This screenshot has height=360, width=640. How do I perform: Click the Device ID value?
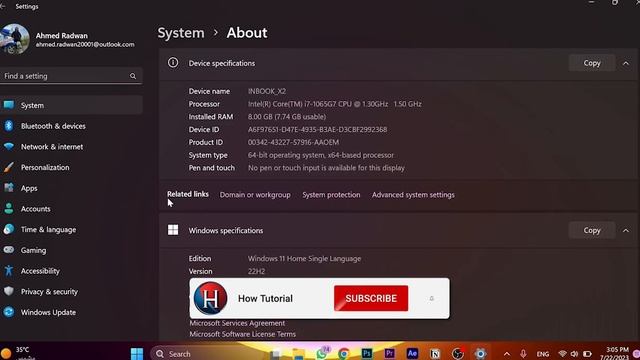tap(317, 129)
